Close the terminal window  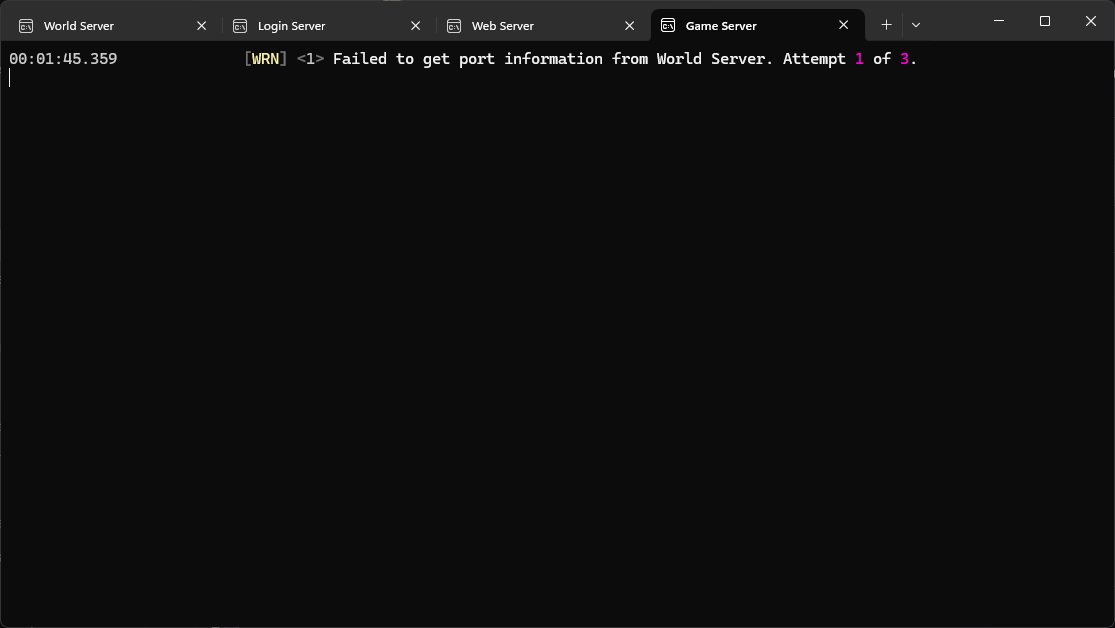pyautogui.click(x=1091, y=21)
